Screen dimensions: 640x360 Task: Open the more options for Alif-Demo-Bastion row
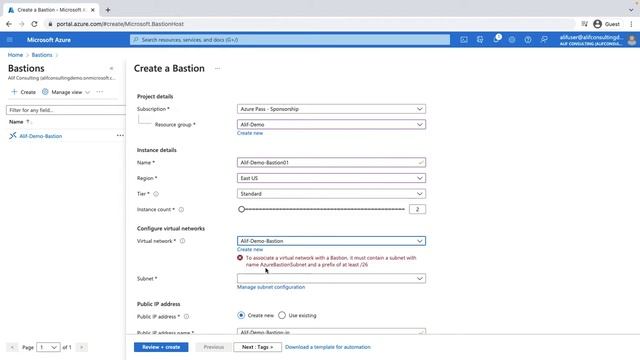[120, 136]
